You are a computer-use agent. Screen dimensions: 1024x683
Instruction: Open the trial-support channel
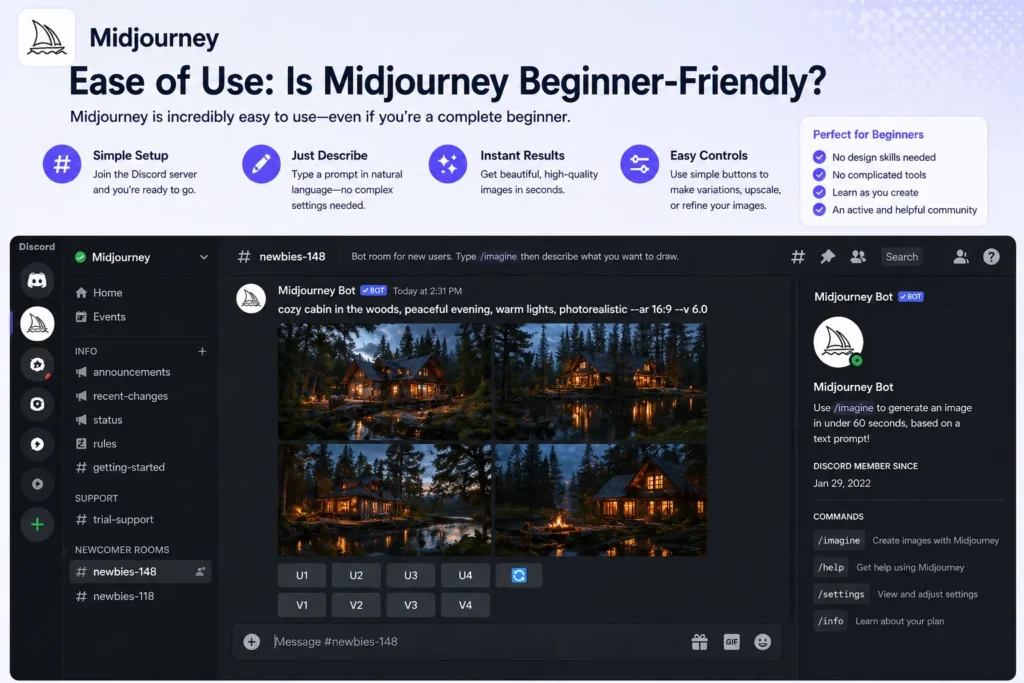(x=140, y=520)
